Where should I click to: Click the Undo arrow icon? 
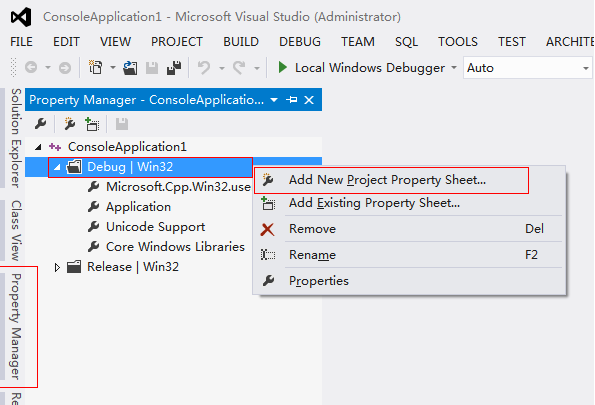(x=204, y=68)
